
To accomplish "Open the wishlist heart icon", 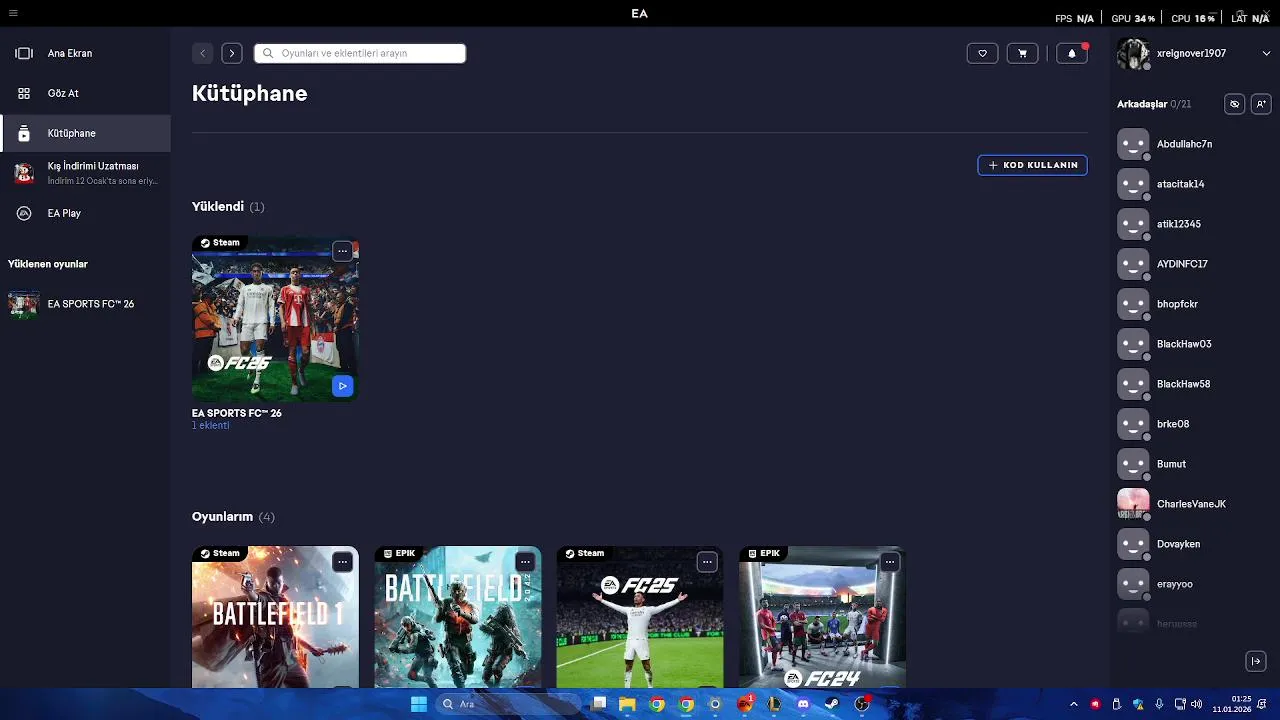I will pos(982,53).
